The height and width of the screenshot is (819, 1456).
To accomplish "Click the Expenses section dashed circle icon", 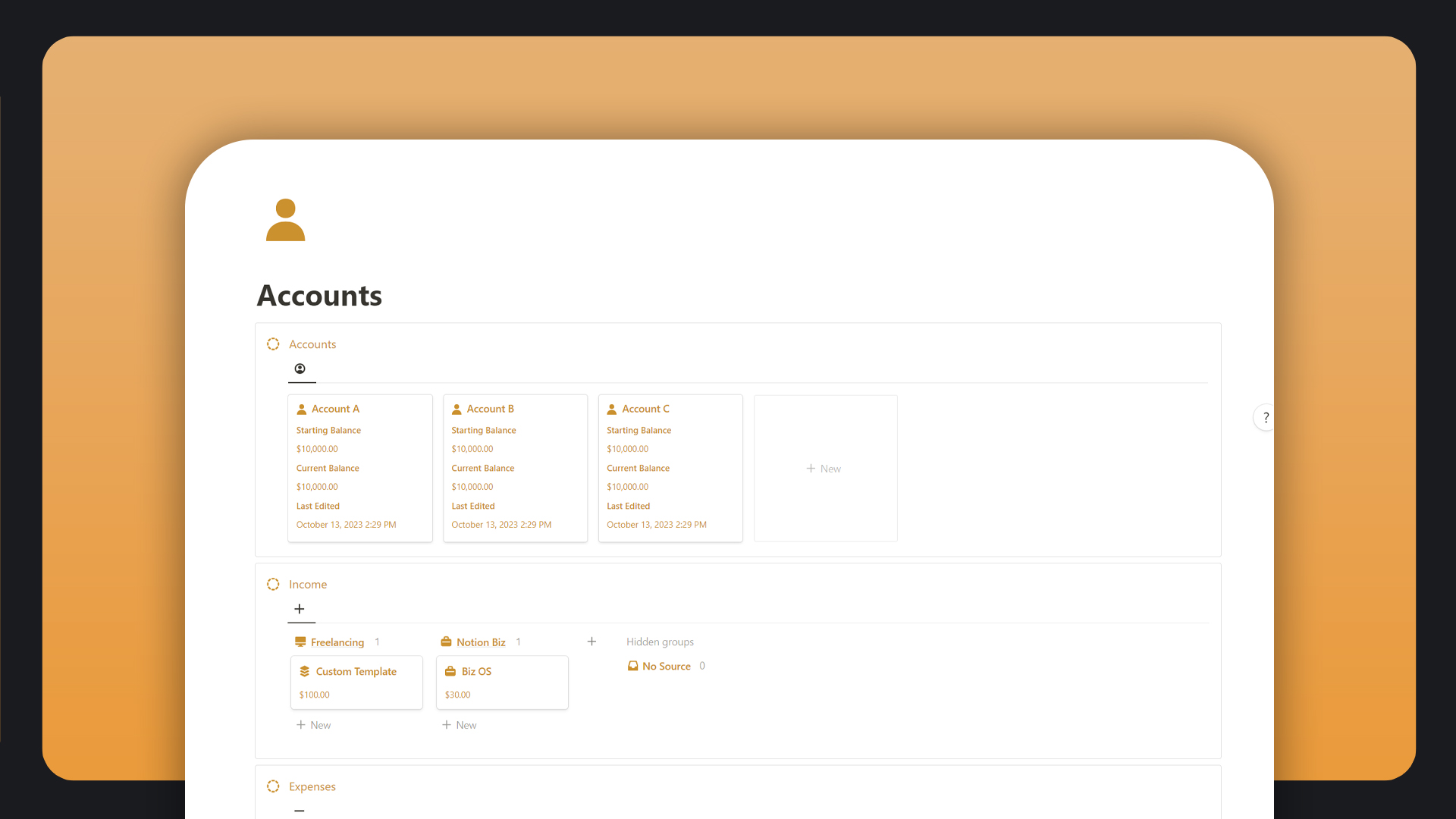I will pos(273,786).
